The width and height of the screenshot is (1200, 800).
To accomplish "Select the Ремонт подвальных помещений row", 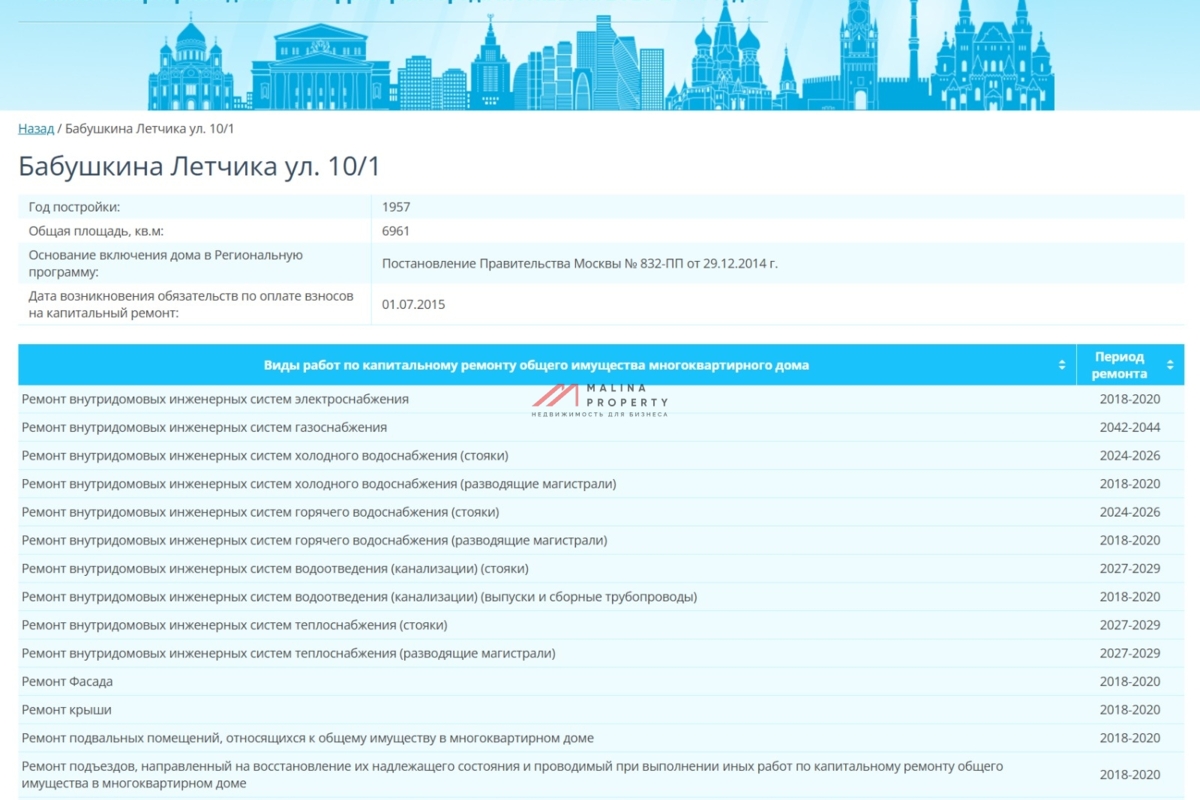I will [x=307, y=738].
